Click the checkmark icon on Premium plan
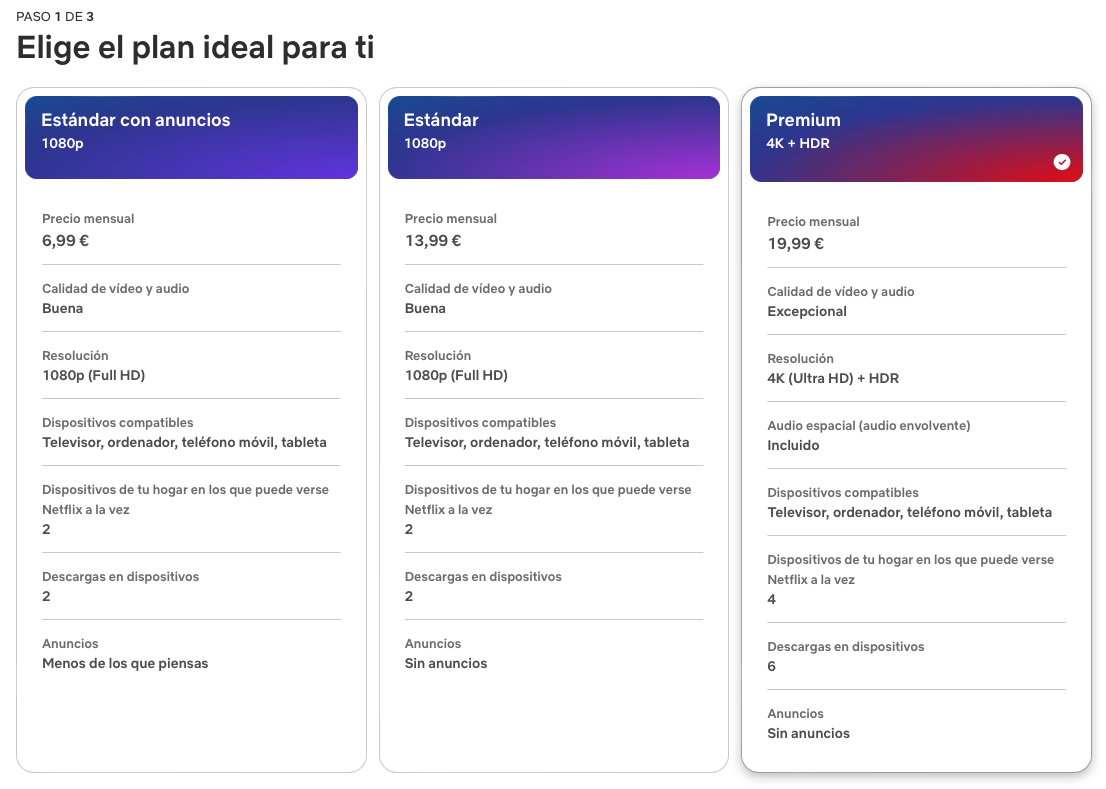Image resolution: width=1106 pixels, height=789 pixels. 1062,162
